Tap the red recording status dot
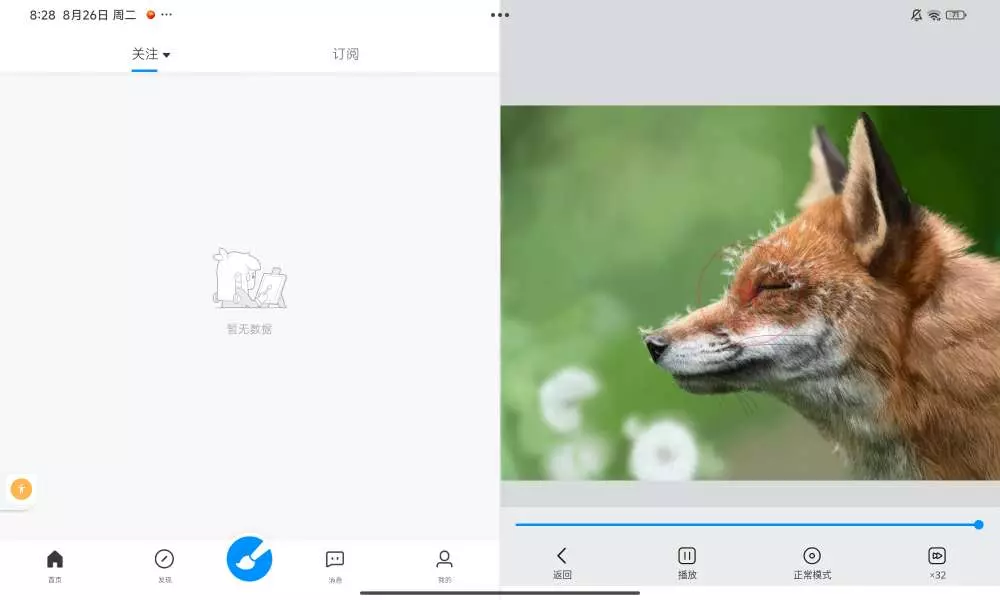The width and height of the screenshot is (1000, 600). (151, 14)
